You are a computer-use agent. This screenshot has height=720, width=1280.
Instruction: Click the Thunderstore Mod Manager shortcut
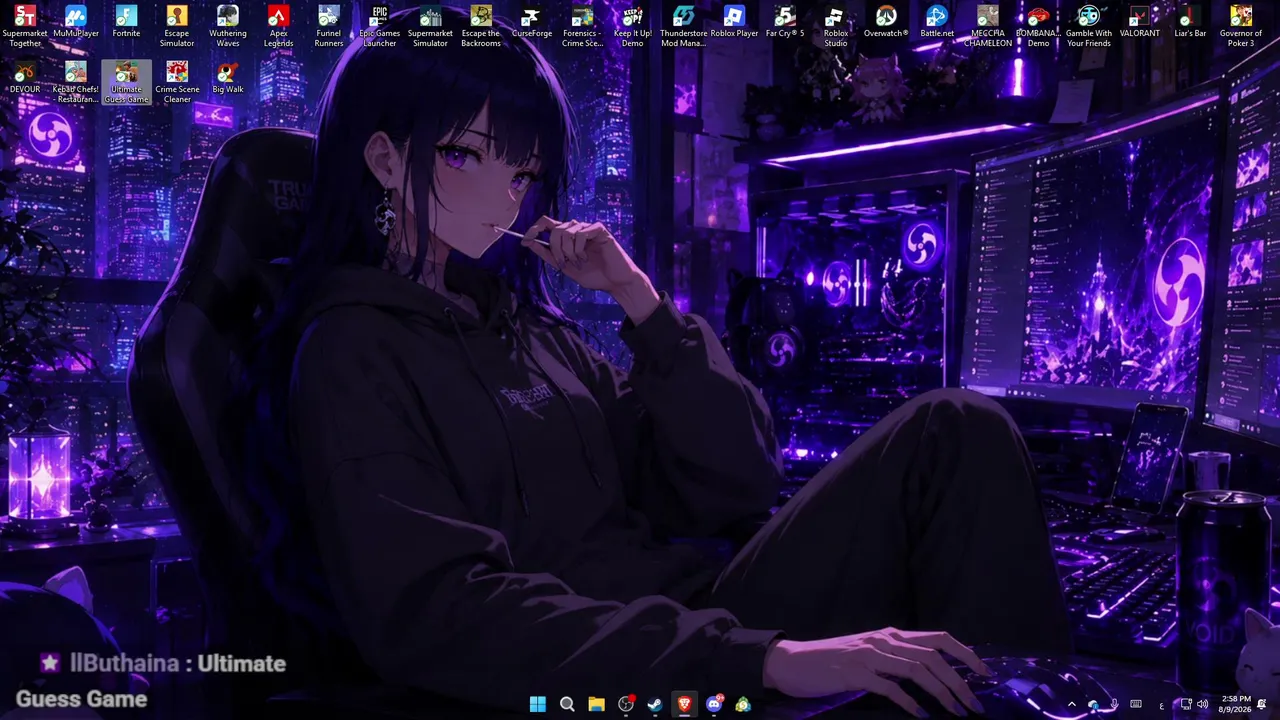[x=683, y=27]
